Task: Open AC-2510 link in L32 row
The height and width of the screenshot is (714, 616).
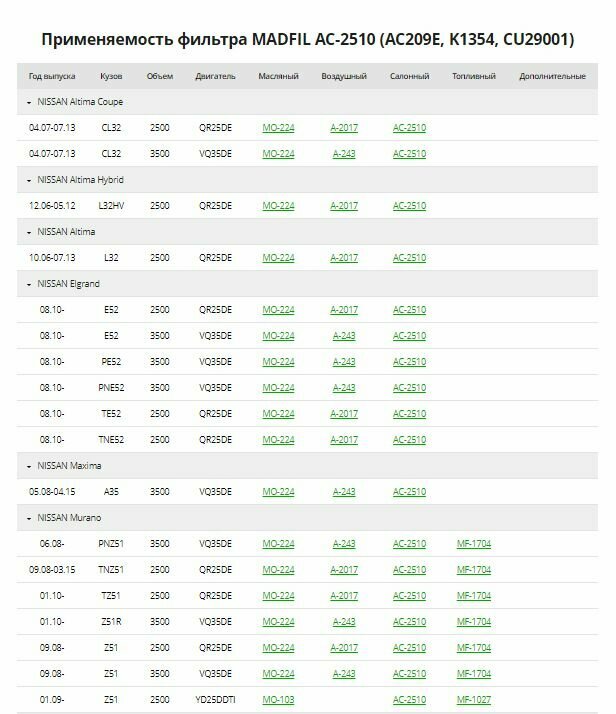Action: (409, 258)
